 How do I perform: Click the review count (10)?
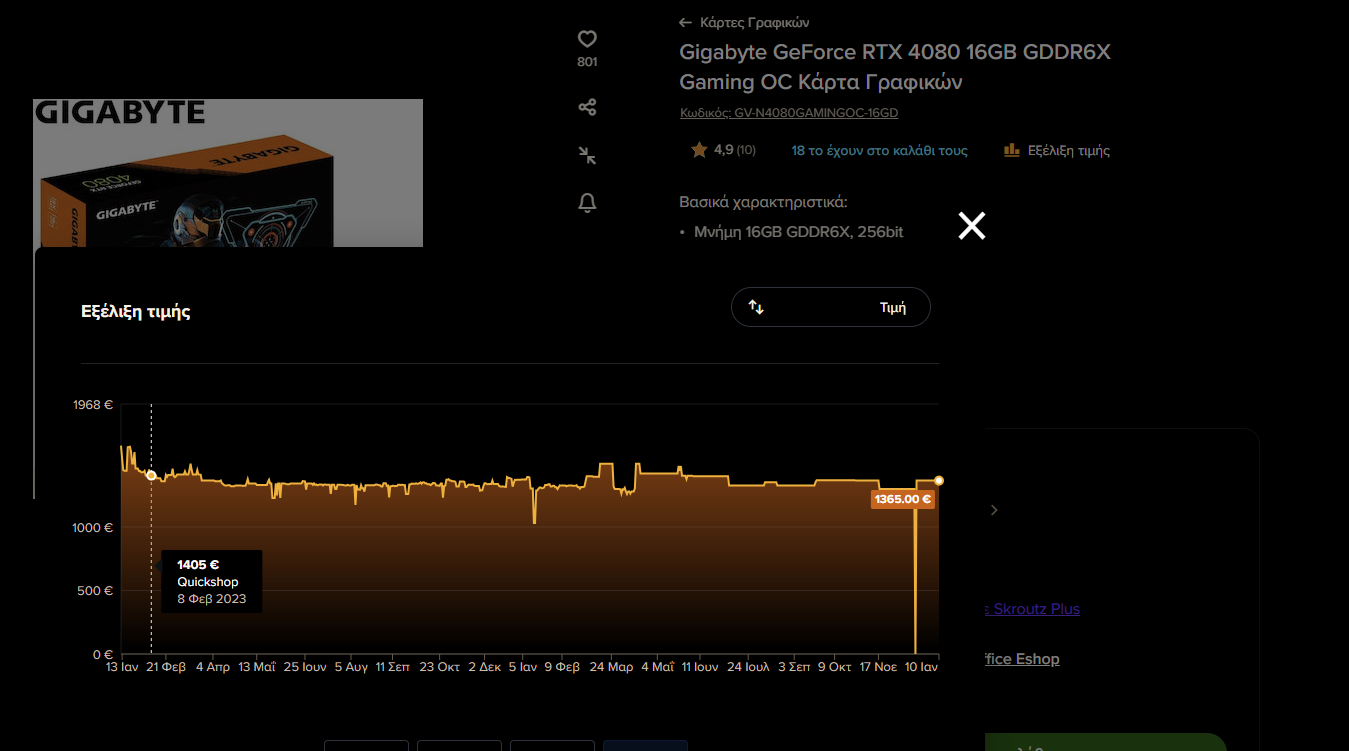click(x=746, y=150)
